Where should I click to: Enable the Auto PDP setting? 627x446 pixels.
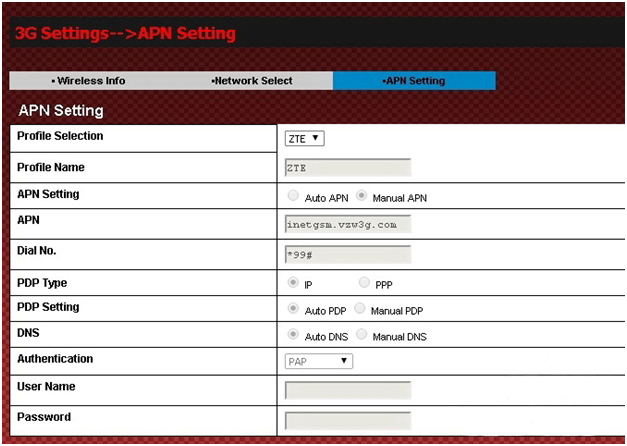point(293,310)
